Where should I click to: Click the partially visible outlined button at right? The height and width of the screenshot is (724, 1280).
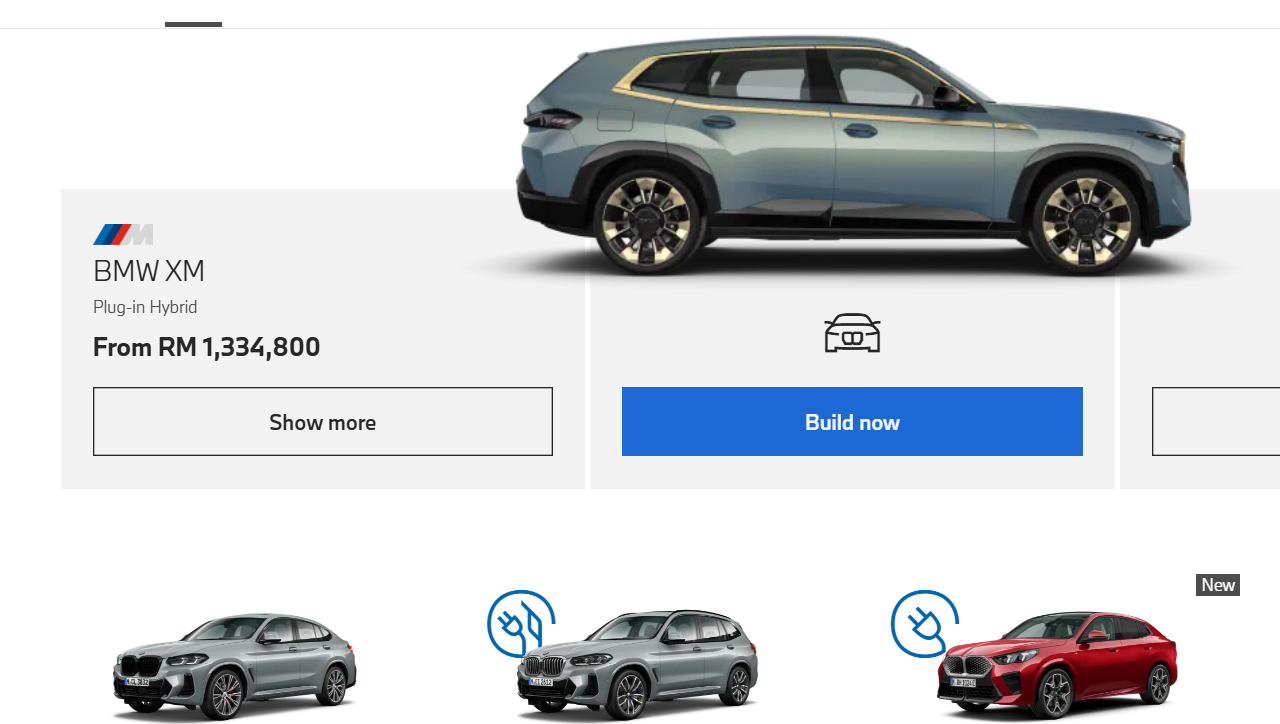coord(1216,422)
